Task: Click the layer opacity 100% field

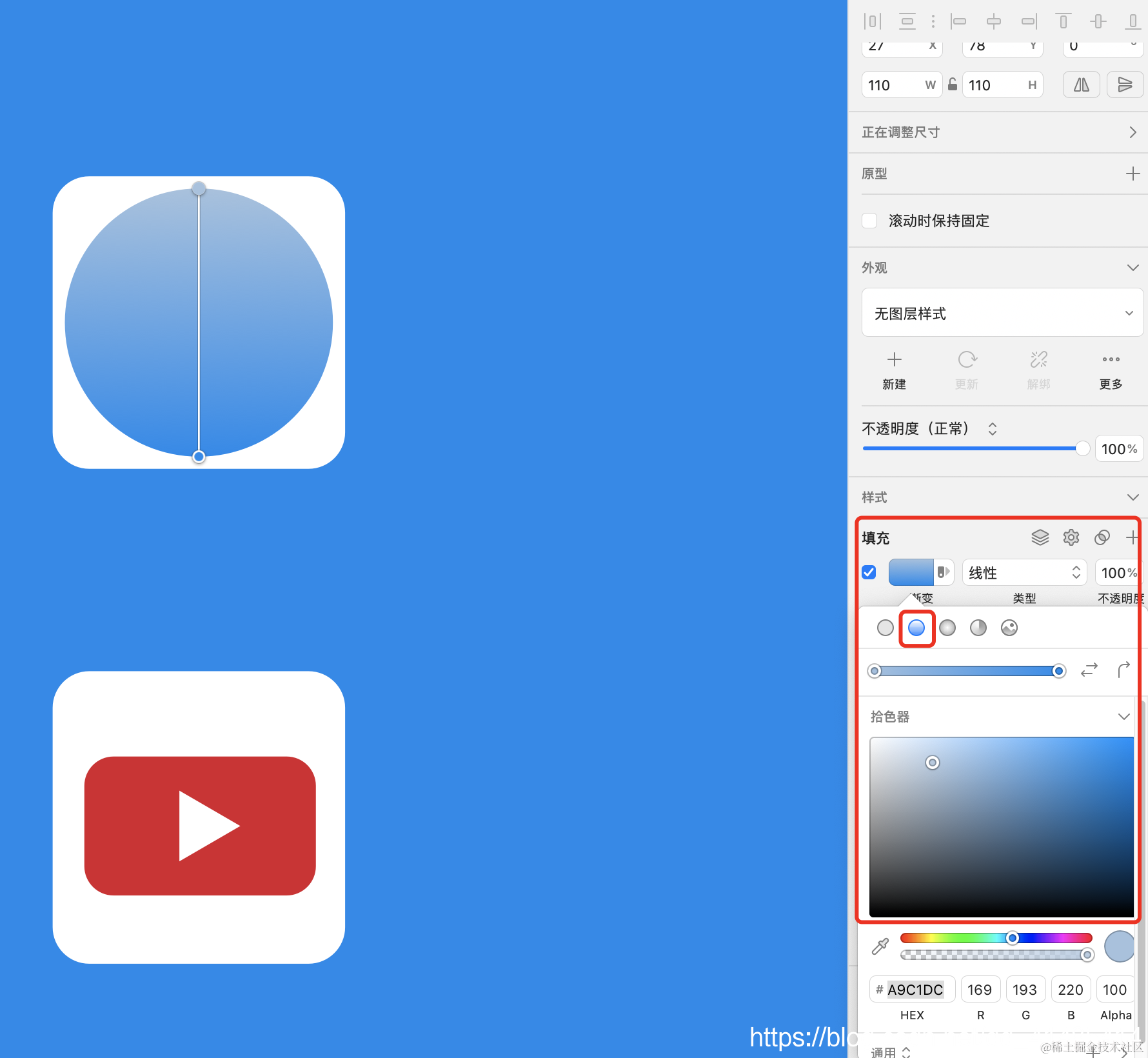Action: (x=1119, y=449)
